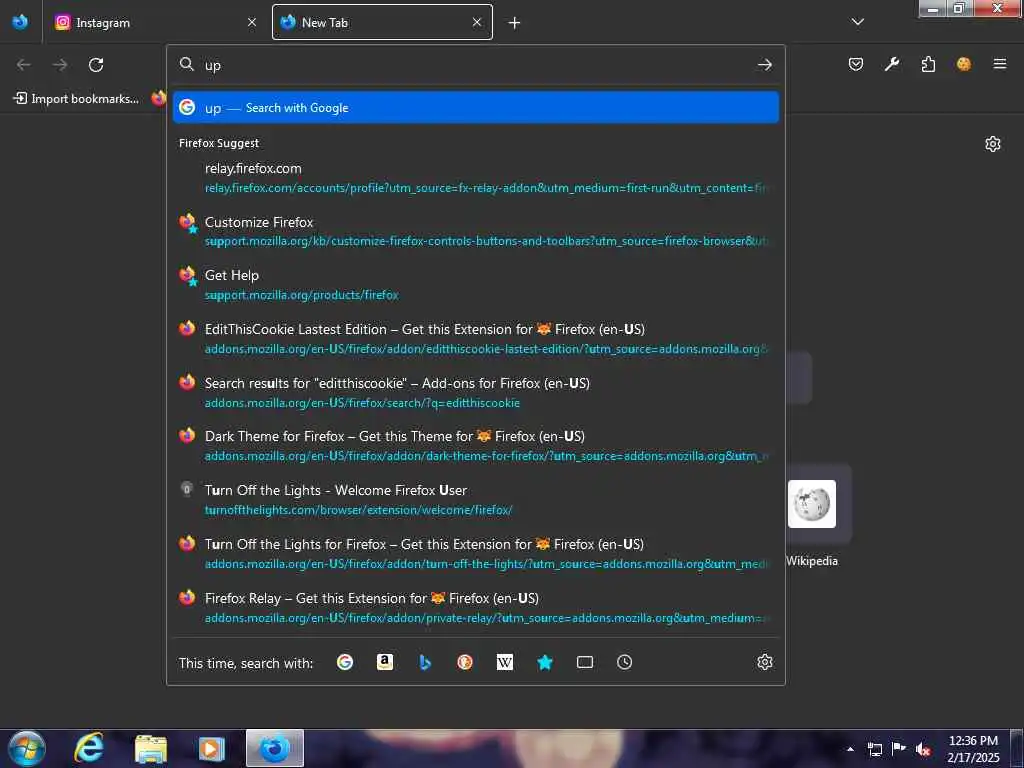
Task: Select the New Tab tab
Action: pos(382,22)
